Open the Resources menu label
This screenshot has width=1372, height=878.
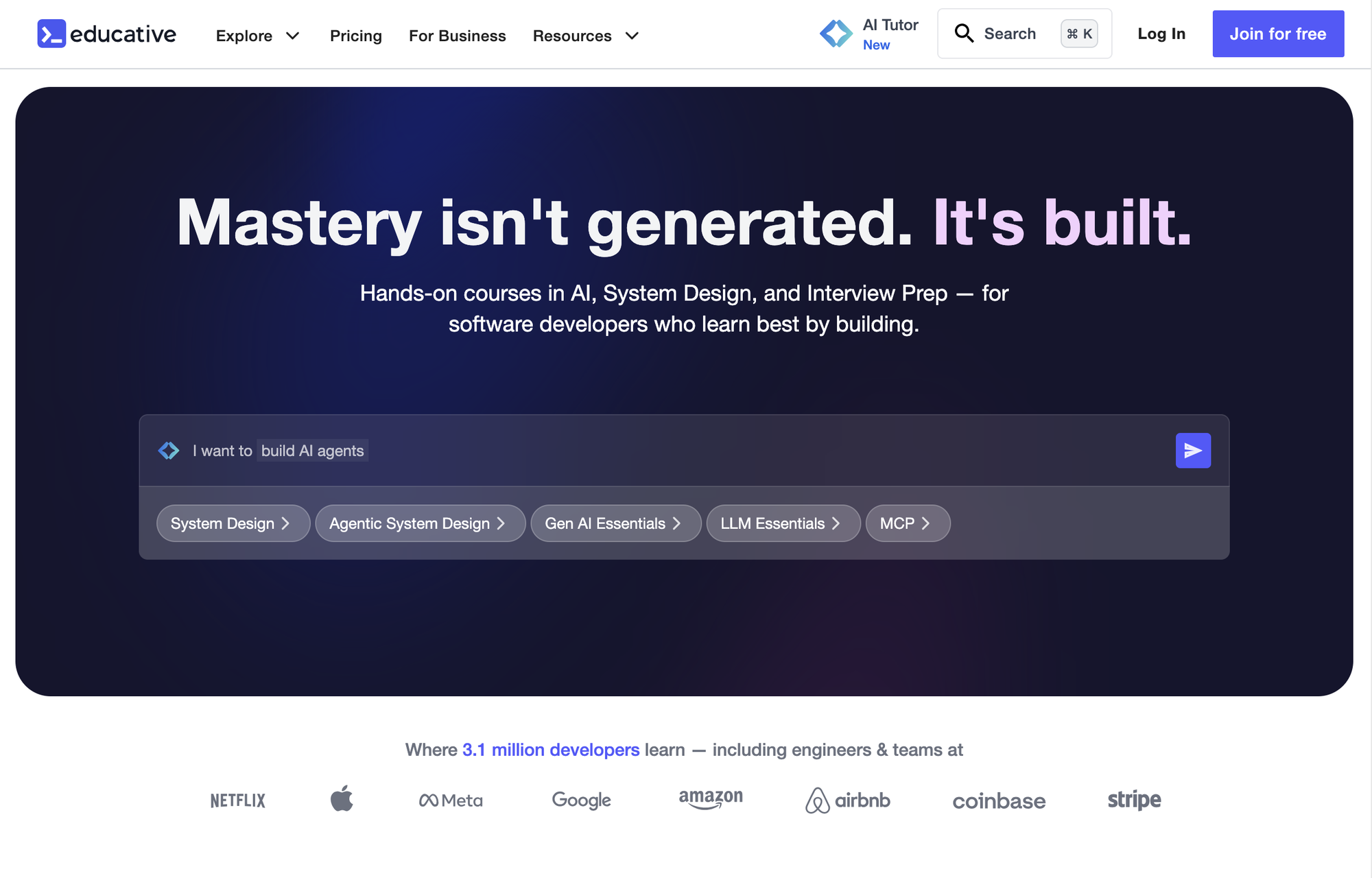[572, 36]
